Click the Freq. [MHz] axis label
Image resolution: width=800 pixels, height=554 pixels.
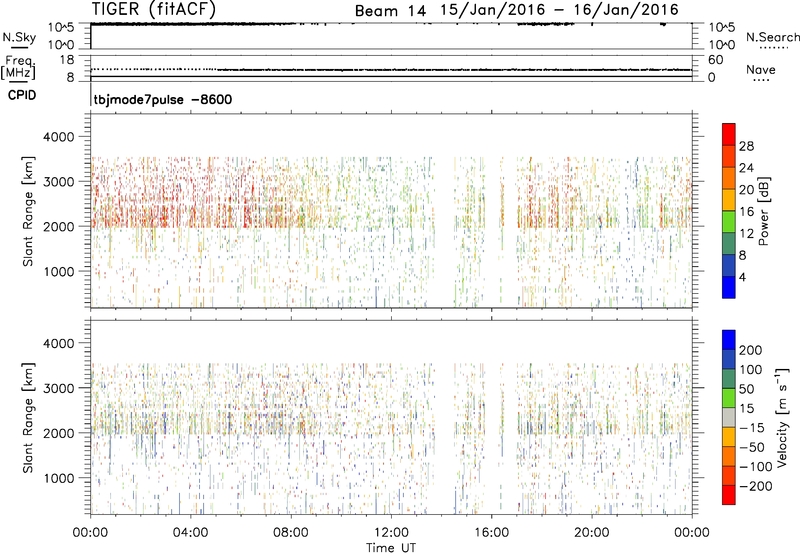tap(19, 67)
